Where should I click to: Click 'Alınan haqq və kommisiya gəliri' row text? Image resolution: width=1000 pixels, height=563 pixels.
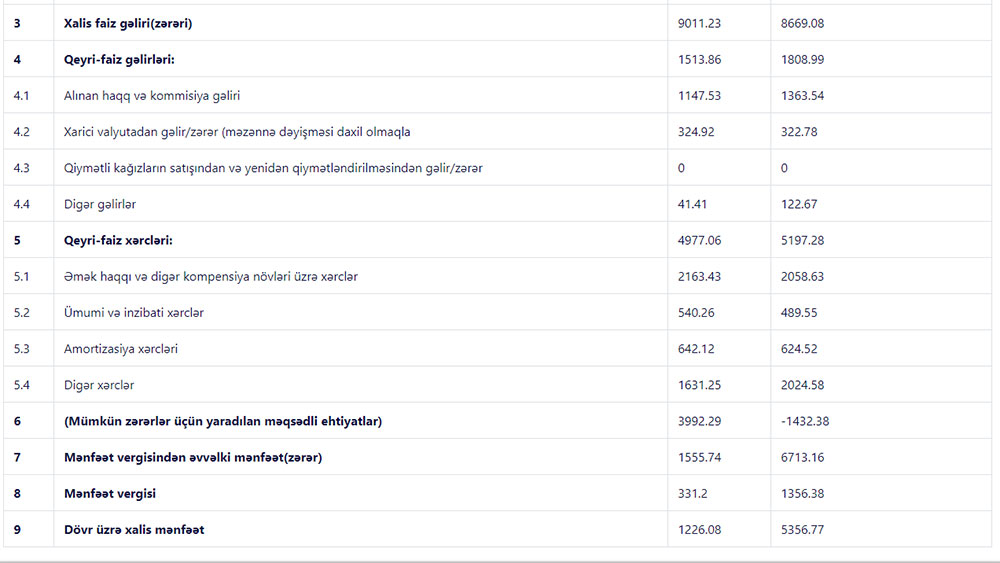click(x=152, y=96)
